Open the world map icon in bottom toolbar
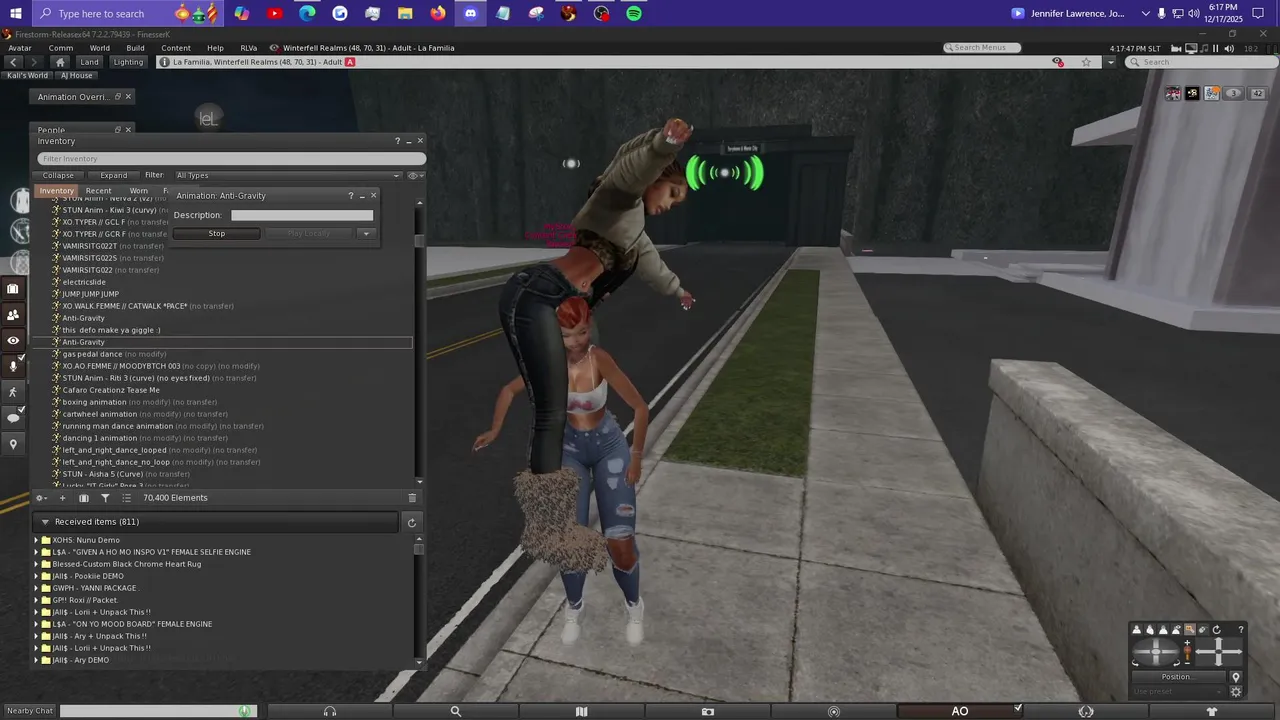 [x=582, y=711]
